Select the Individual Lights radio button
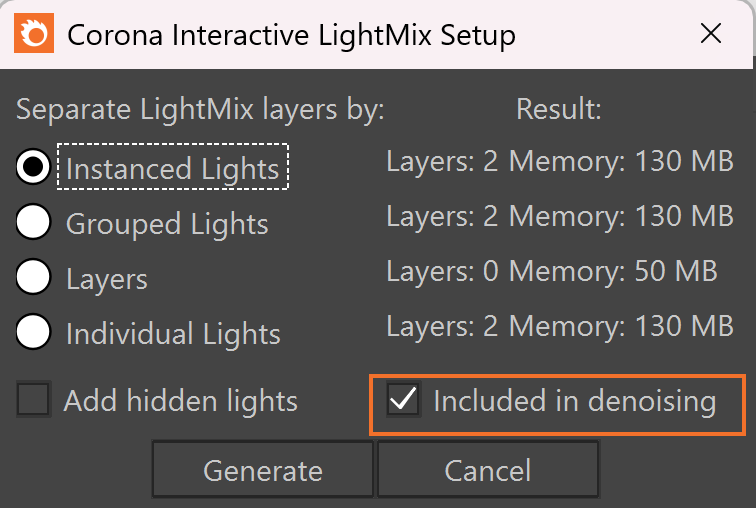 [x=33, y=332]
